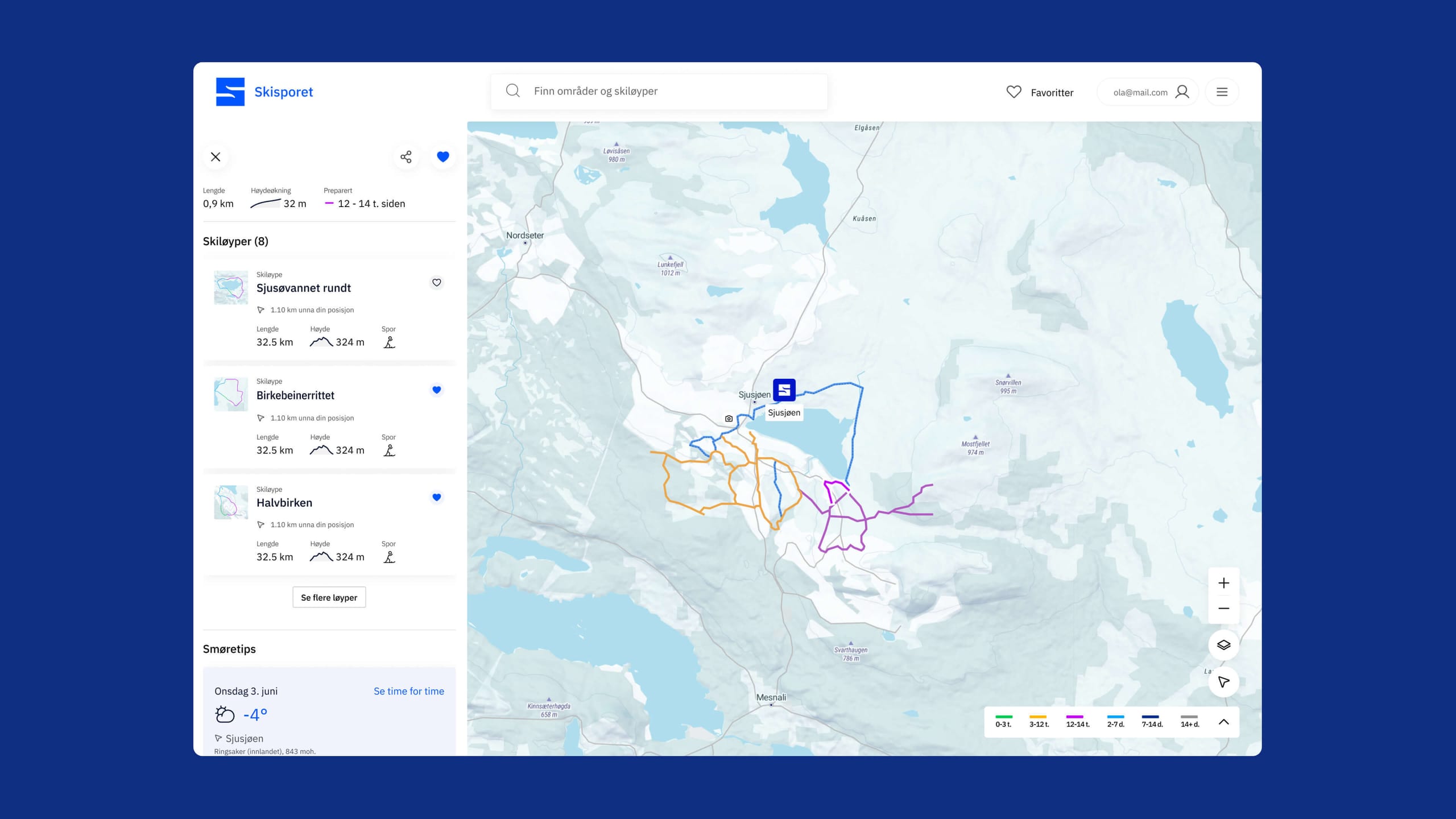
Task: Click the share icon button
Action: coord(406,157)
